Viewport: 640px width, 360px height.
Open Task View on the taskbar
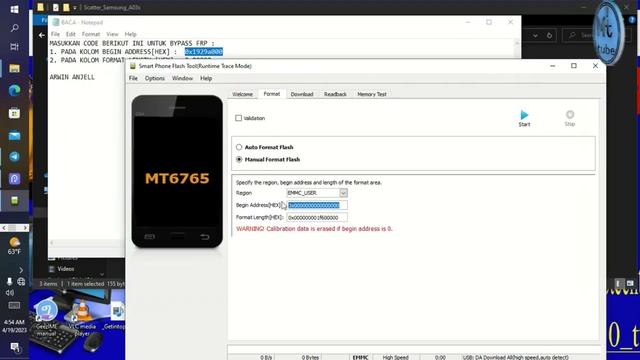pos(14,47)
